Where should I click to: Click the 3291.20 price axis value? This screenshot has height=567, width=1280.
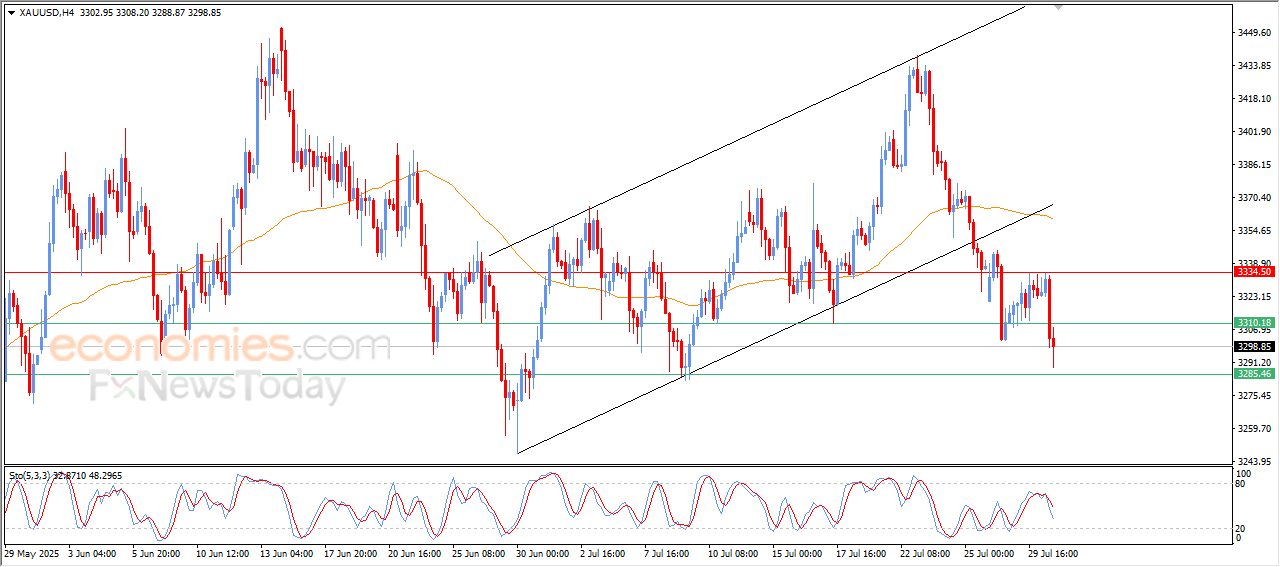click(x=1253, y=363)
